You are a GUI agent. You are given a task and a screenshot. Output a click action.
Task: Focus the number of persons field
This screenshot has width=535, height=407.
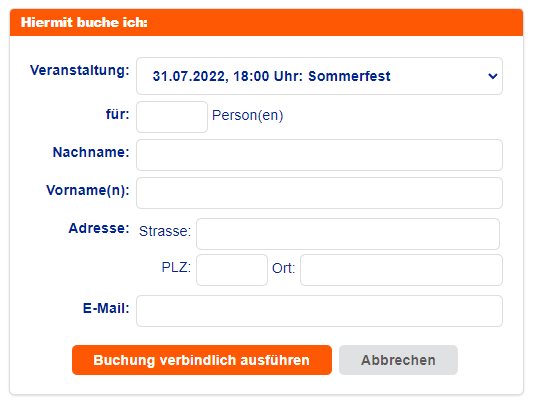tap(172, 117)
